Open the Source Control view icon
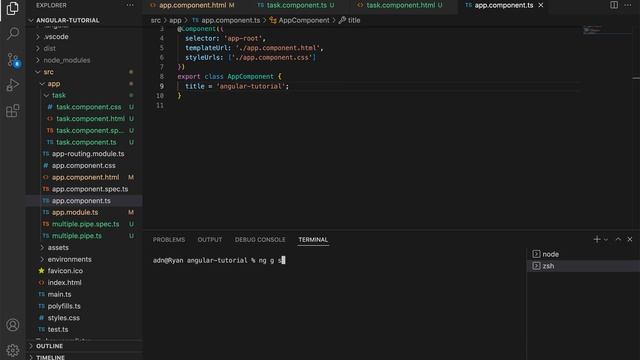The width and height of the screenshot is (640, 360). (13, 60)
